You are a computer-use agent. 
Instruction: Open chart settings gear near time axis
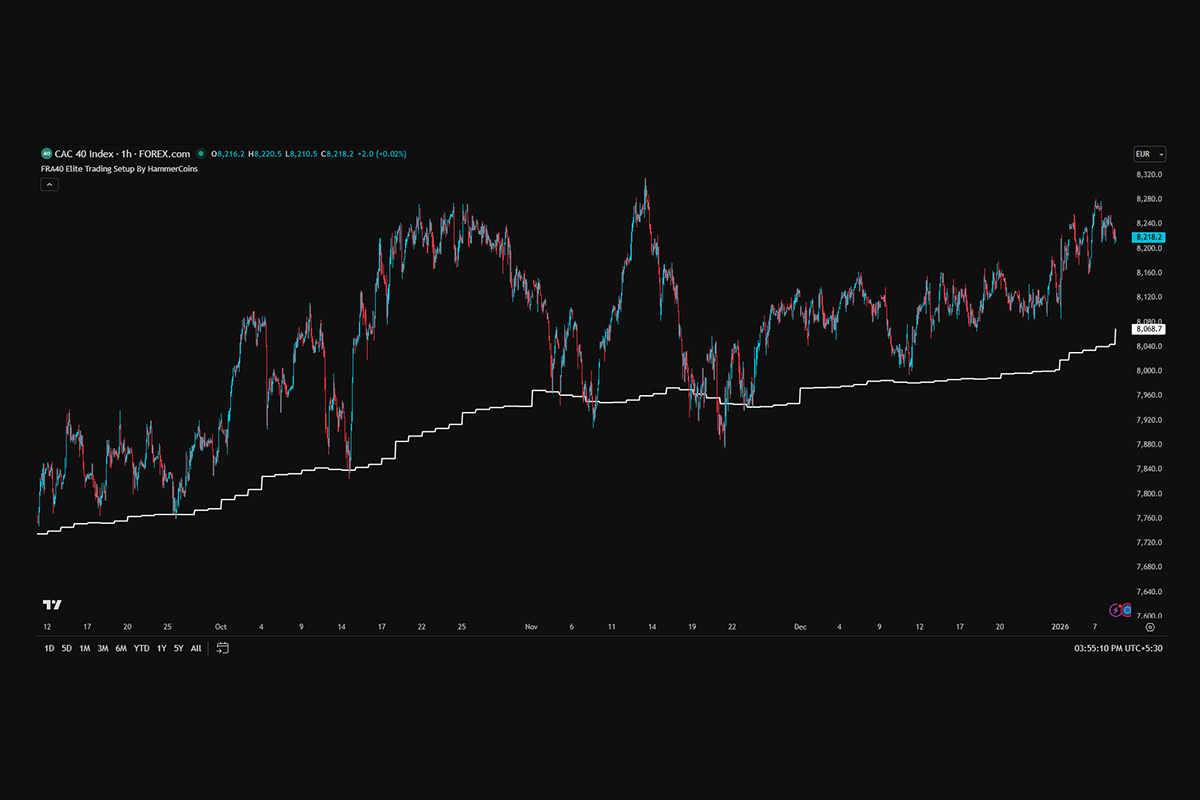coord(1150,627)
